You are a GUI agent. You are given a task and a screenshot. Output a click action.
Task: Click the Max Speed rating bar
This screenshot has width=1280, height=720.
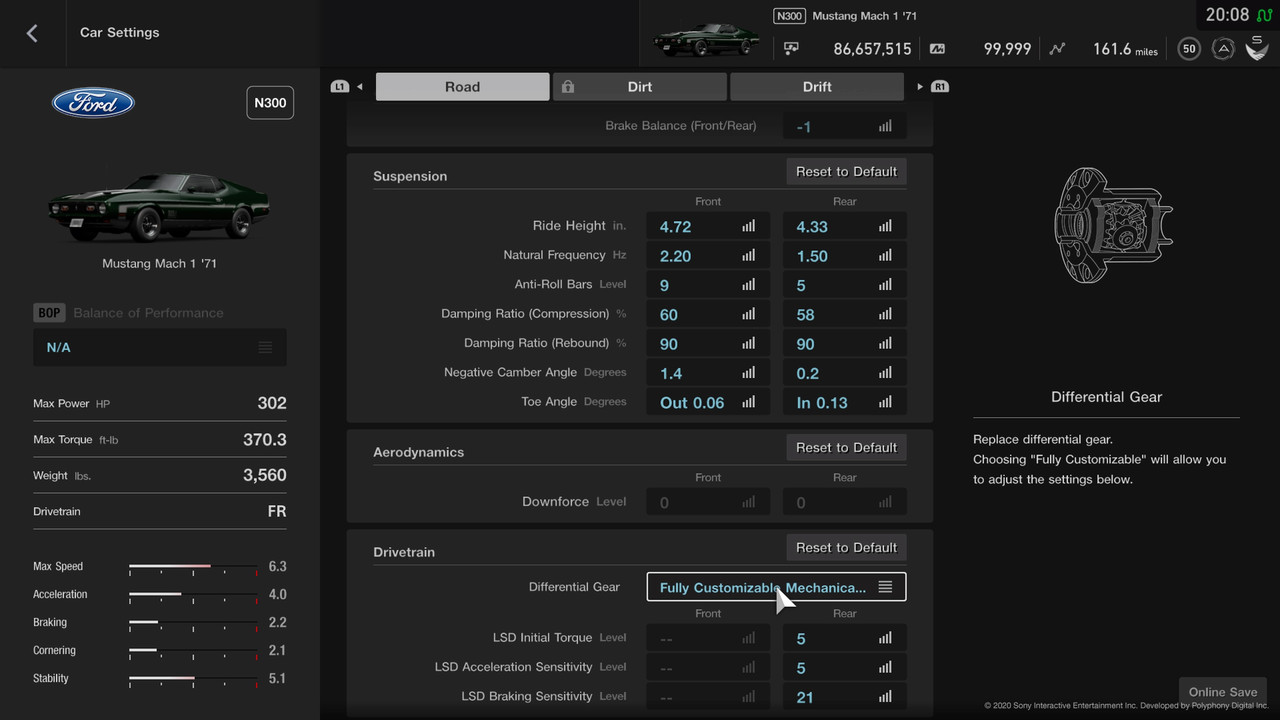point(193,567)
